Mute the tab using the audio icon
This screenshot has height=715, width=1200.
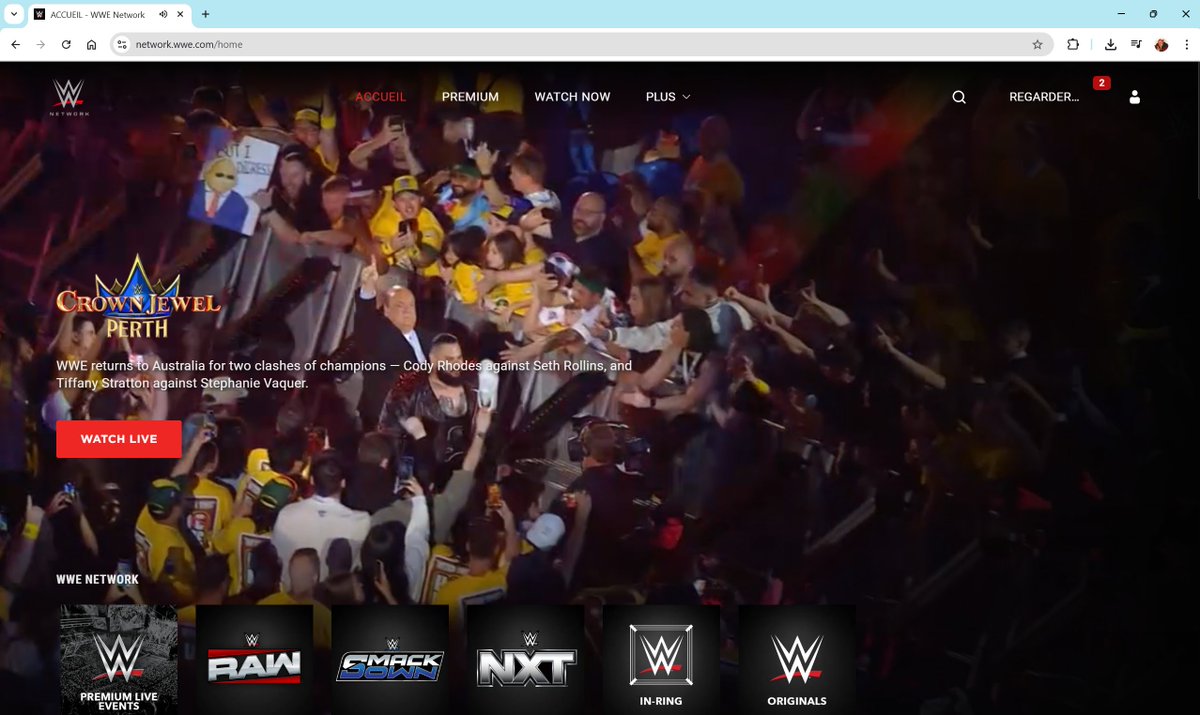tap(163, 15)
